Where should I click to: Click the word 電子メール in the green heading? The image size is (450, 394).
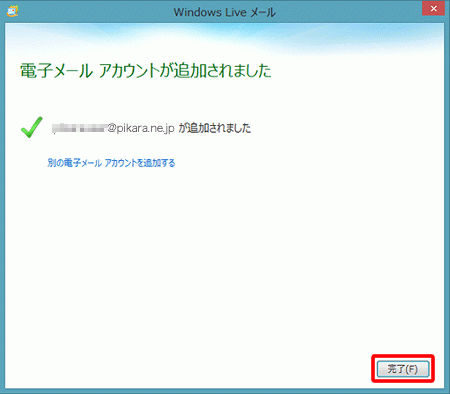pos(56,71)
